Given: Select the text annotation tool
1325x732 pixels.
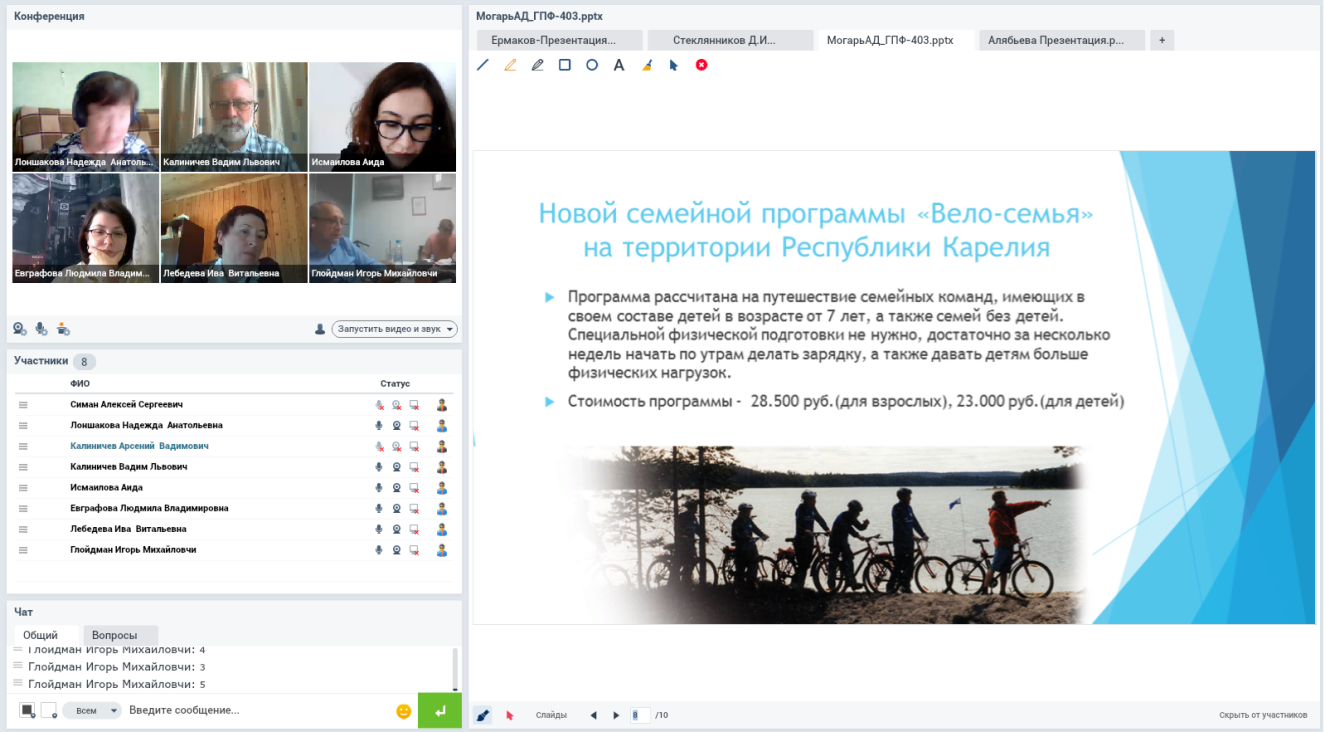Looking at the screenshot, I should point(619,65).
